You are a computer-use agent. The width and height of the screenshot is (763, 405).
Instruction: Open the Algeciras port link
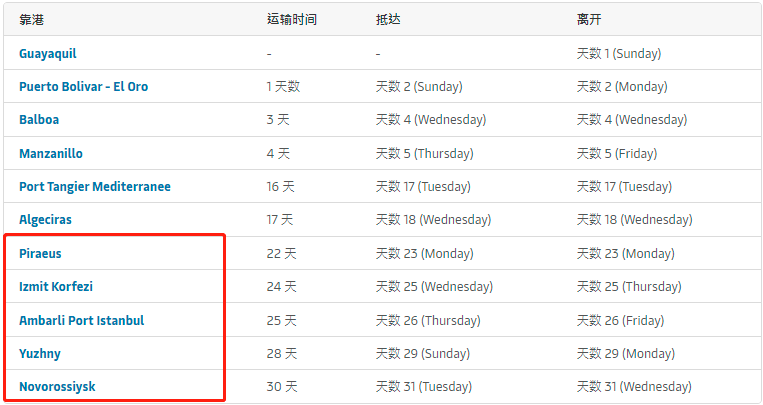pos(45,220)
